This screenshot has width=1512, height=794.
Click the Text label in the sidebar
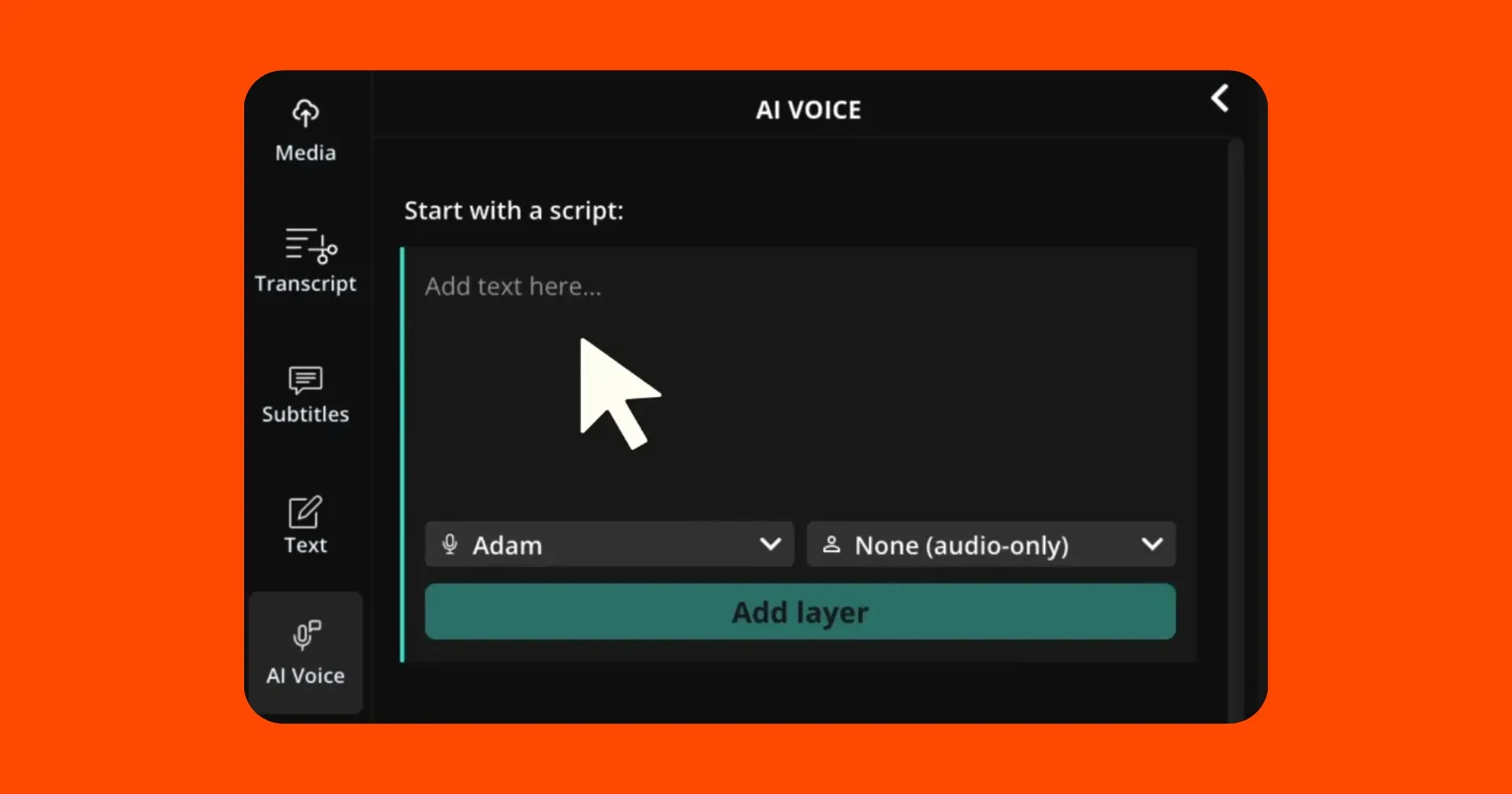coord(306,545)
